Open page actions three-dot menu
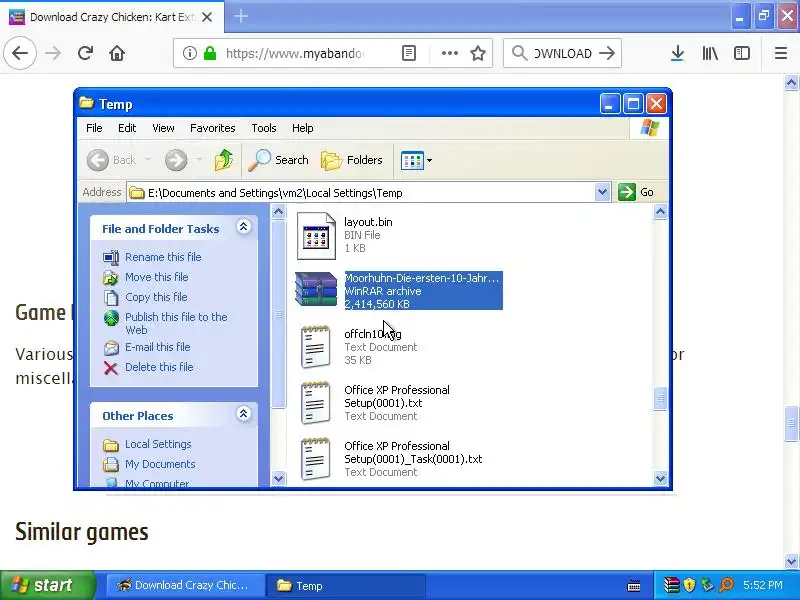 point(449,53)
